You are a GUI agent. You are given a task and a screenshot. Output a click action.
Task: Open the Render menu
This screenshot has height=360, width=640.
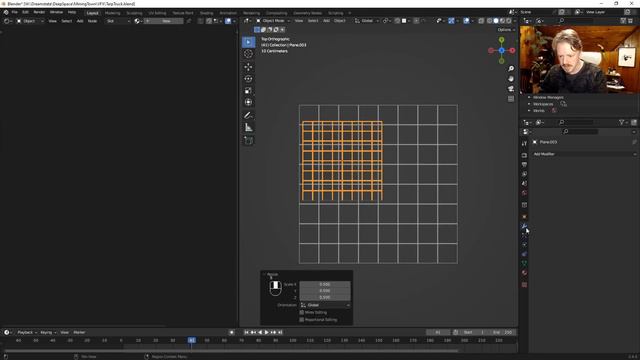click(x=39, y=12)
